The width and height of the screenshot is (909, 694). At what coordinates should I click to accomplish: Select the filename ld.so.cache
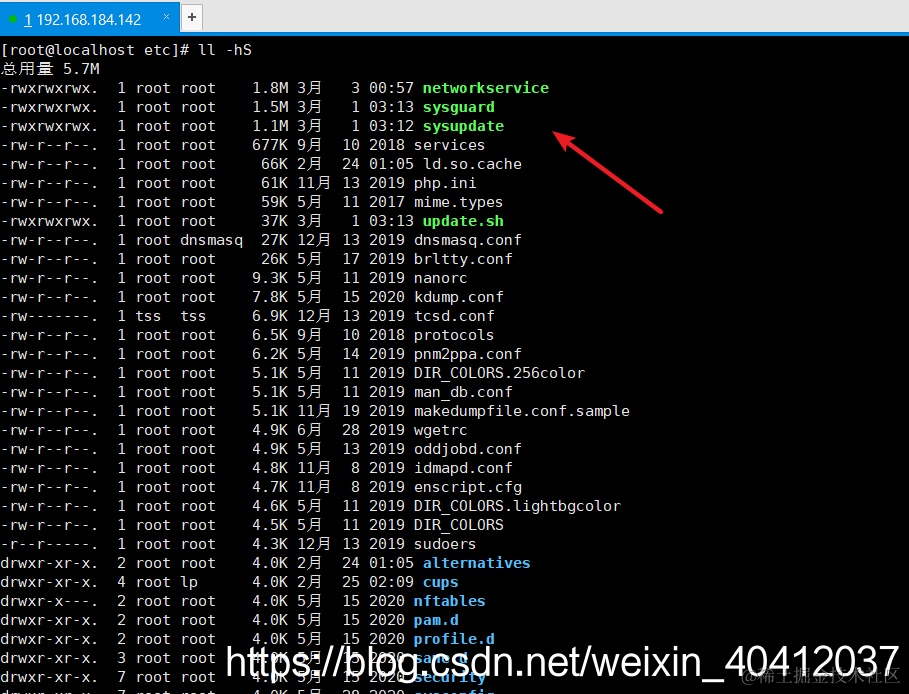[472, 164]
